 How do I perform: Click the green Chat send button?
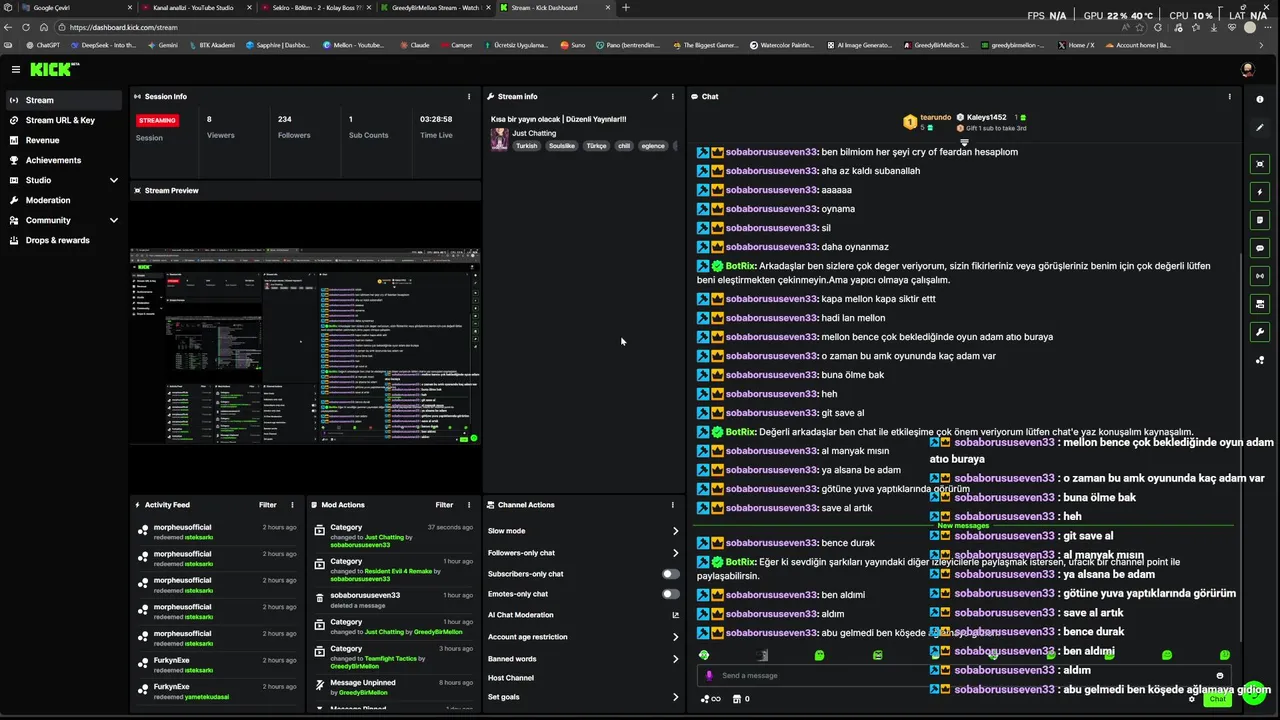pyautogui.click(x=1217, y=699)
